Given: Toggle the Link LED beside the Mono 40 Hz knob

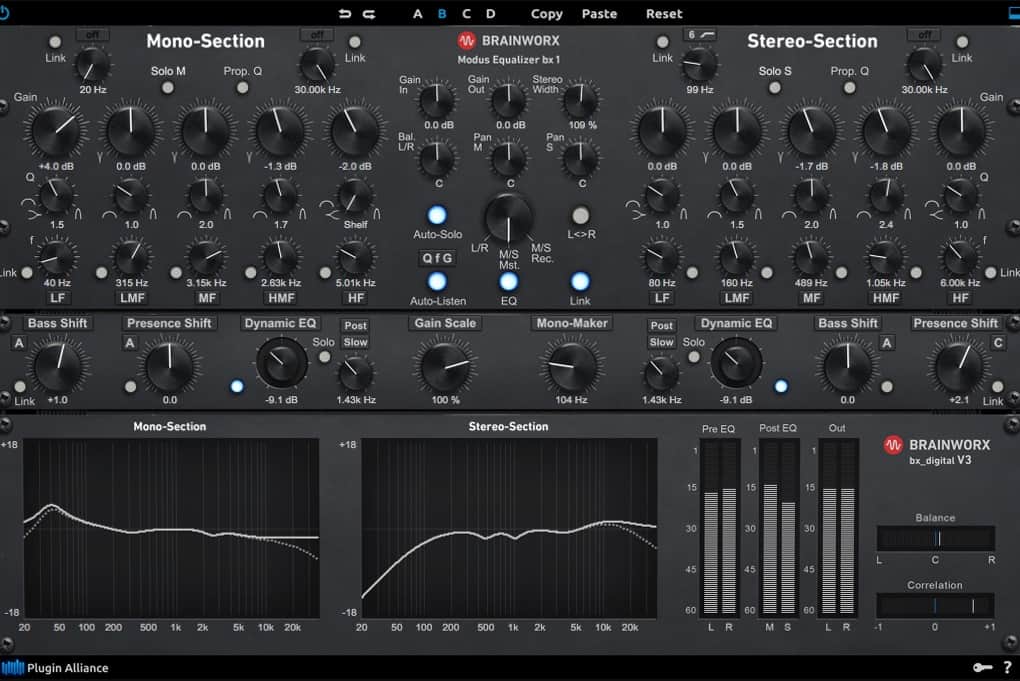Looking at the screenshot, I should 27,273.
